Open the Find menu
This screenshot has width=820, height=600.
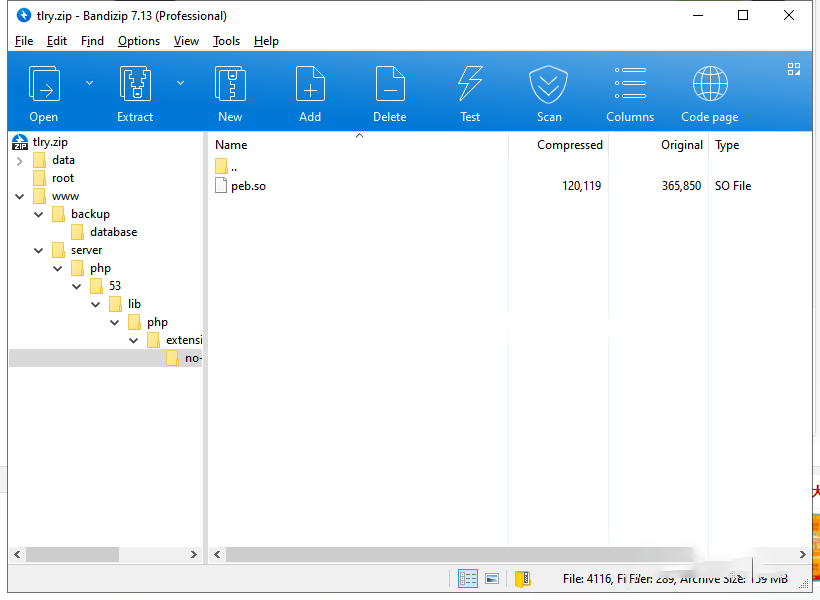[92, 41]
